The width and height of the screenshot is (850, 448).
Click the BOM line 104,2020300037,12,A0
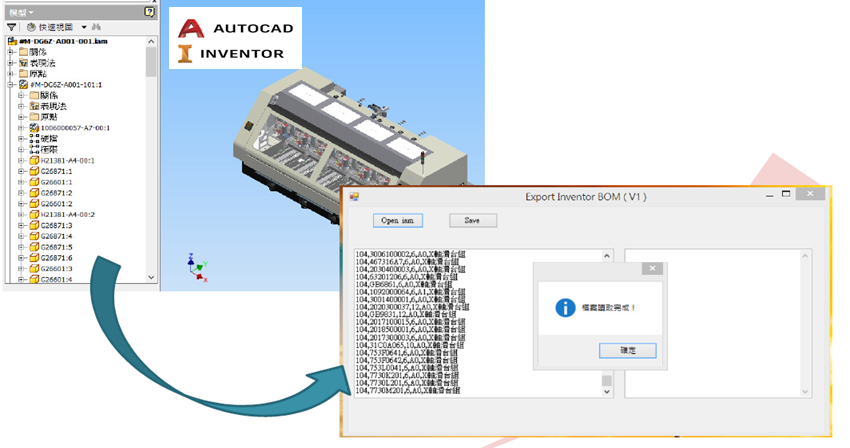(413, 307)
